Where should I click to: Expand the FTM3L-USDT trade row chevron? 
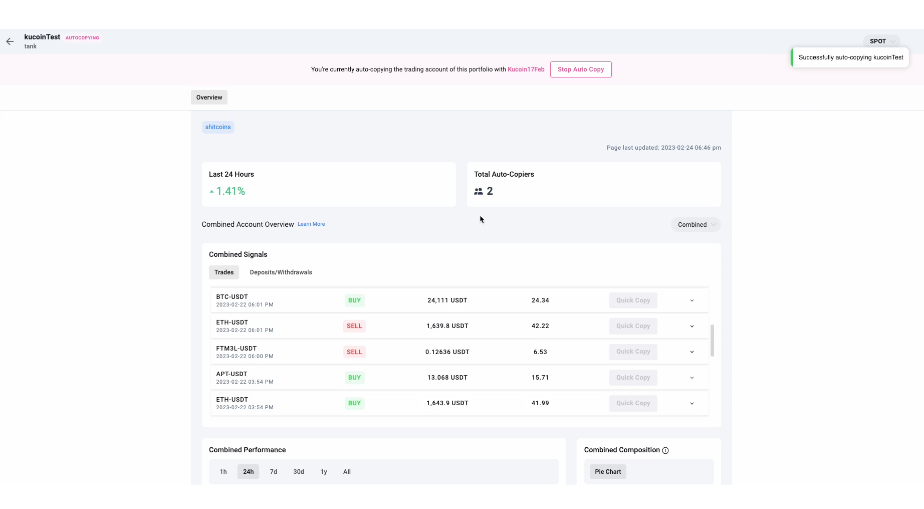691,352
